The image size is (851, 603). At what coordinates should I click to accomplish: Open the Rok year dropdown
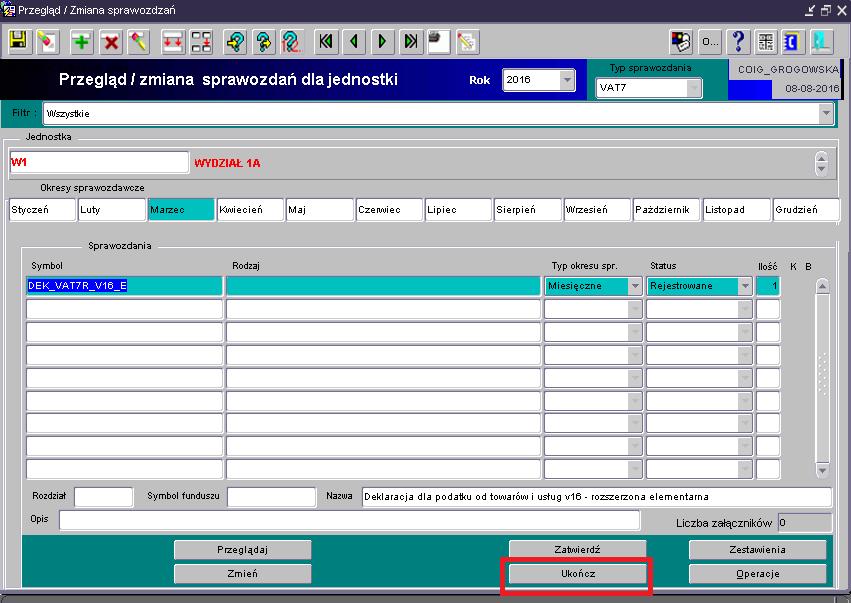[x=567, y=80]
